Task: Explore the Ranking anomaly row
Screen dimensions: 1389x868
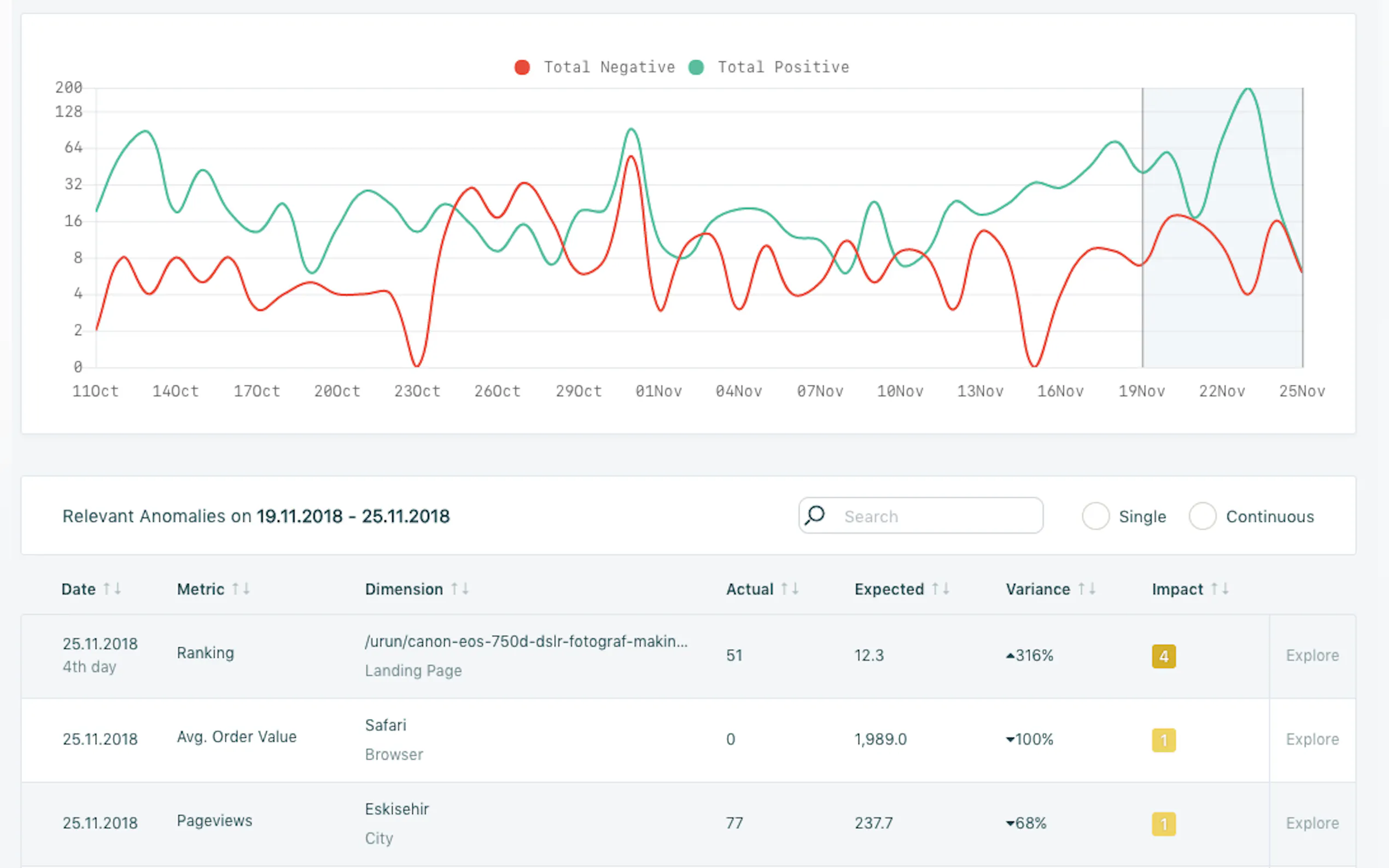Action: tap(1312, 655)
